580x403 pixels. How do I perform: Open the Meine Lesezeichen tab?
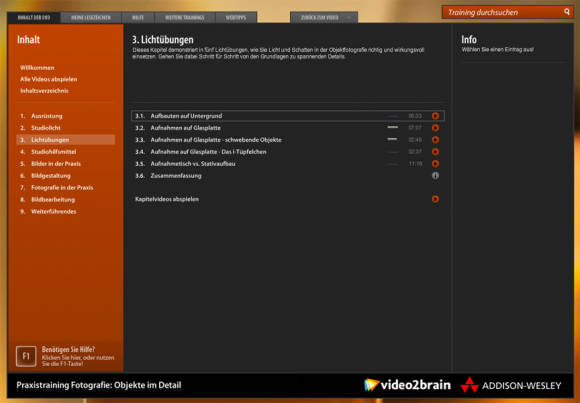[91, 17]
